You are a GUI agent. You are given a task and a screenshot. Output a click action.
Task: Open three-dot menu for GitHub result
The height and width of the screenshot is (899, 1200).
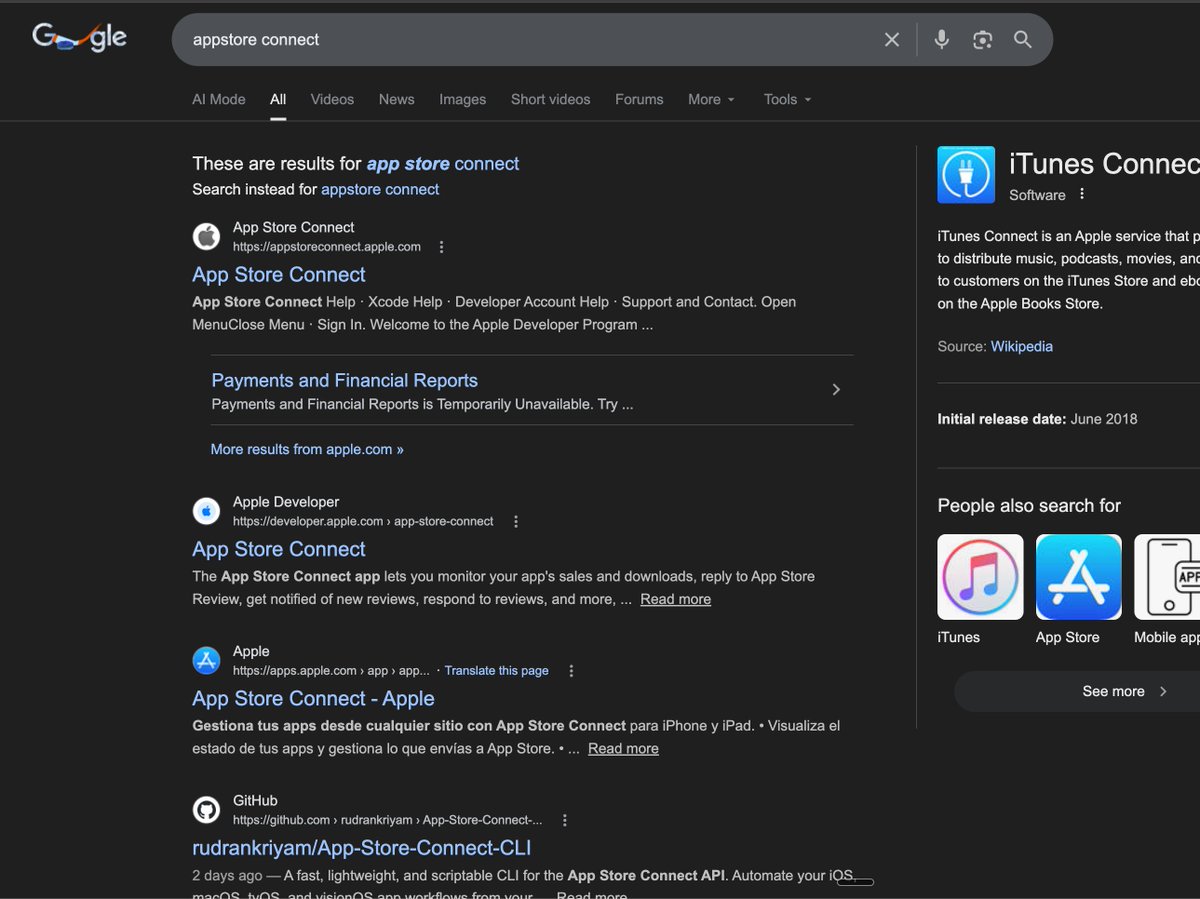[x=565, y=820]
